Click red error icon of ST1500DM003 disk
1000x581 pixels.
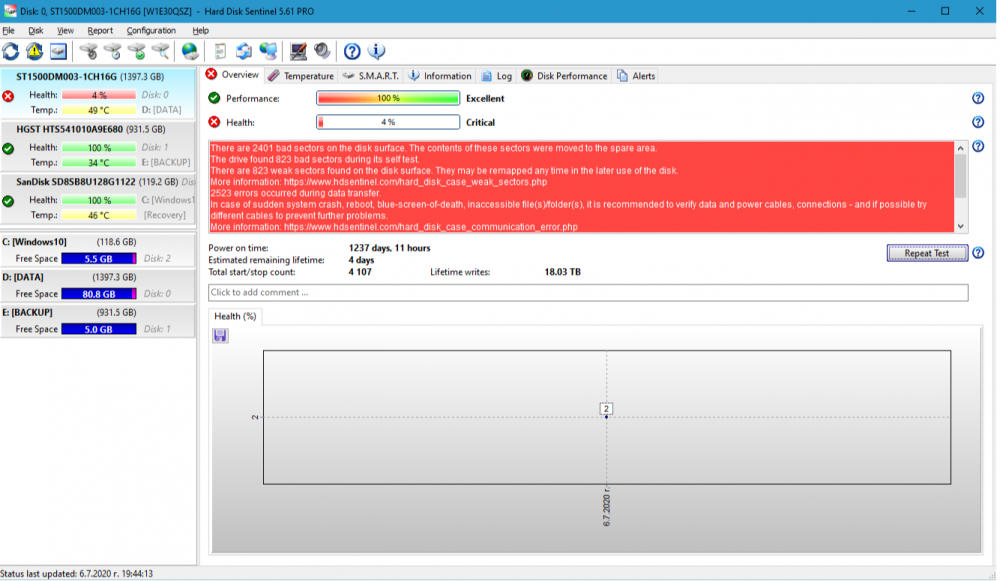(8, 96)
